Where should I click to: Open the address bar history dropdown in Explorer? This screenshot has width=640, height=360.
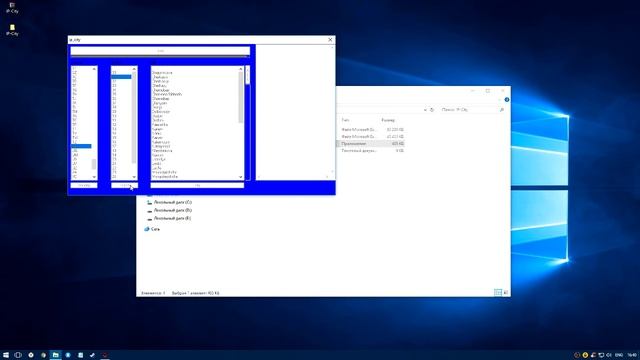pos(425,110)
